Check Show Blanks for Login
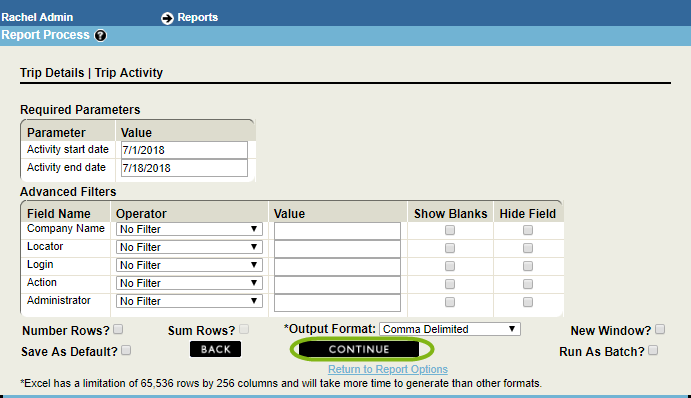This screenshot has height=398, width=691. coord(450,266)
